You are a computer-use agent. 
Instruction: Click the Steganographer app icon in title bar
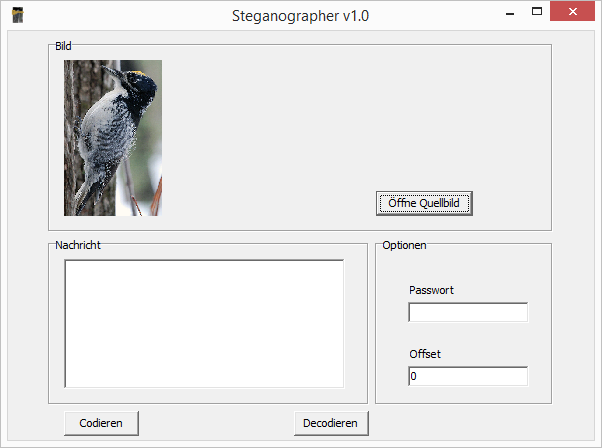click(18, 15)
